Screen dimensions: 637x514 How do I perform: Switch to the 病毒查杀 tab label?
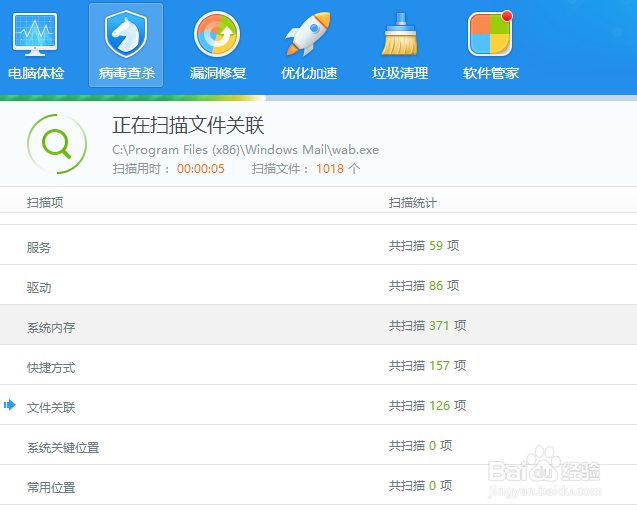click(127, 74)
